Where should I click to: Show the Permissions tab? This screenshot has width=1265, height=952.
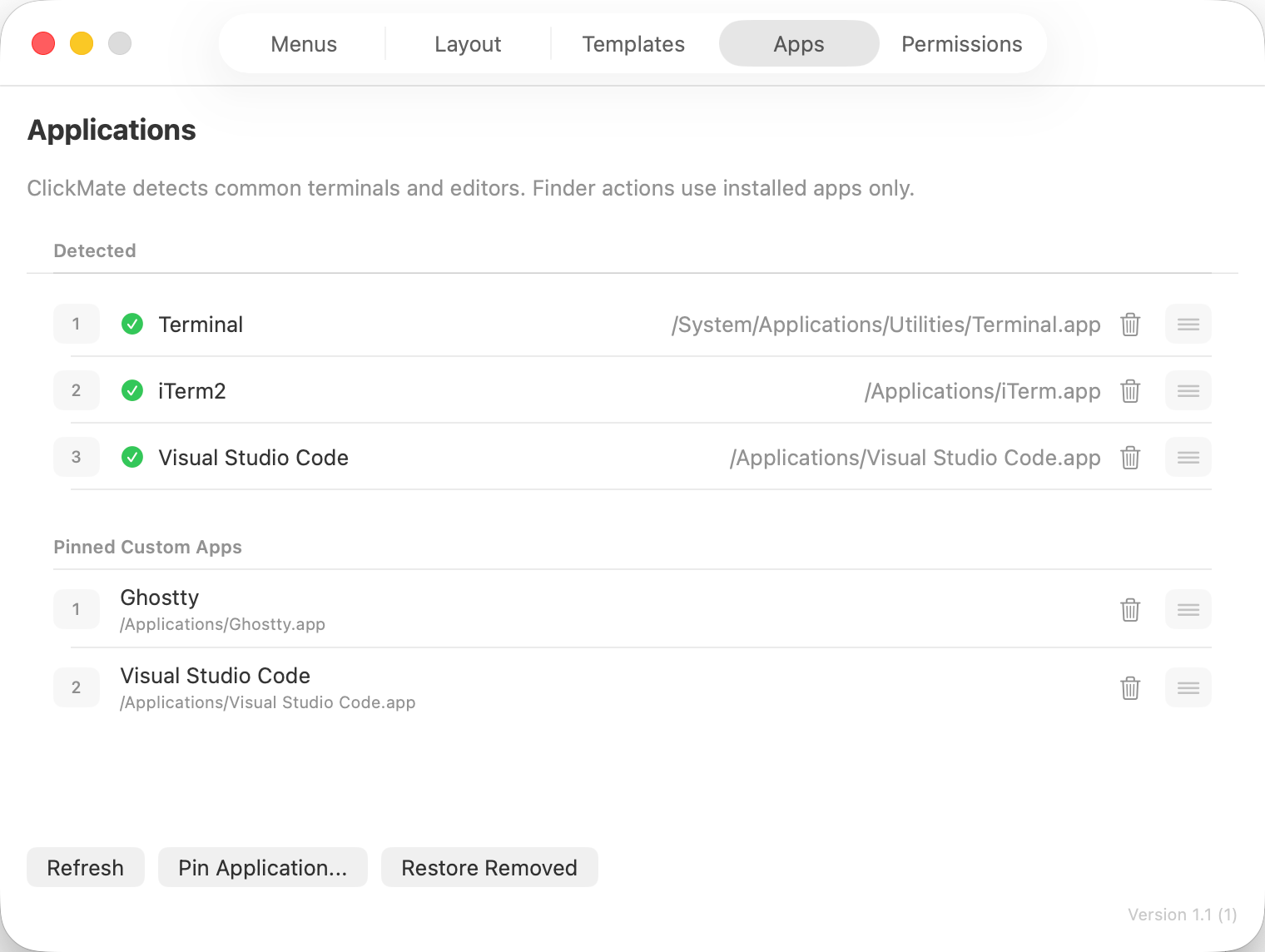pyautogui.click(x=962, y=44)
